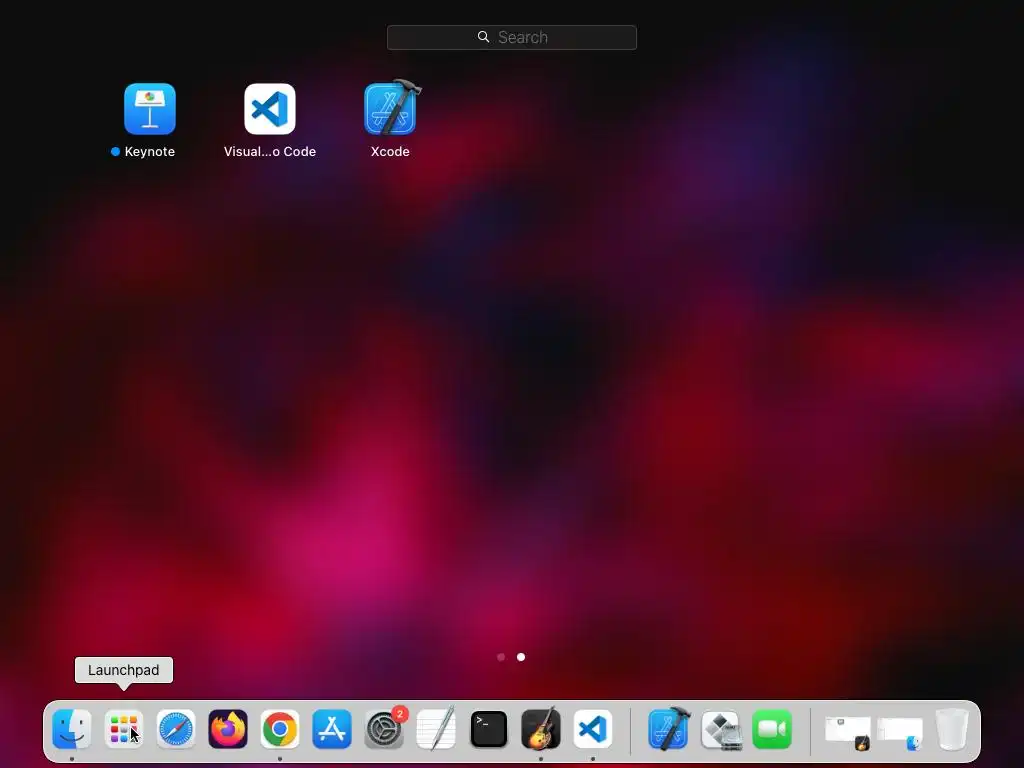This screenshot has width=1024, height=768.
Task: Launch Firefox from the Dock
Action: (x=228, y=729)
